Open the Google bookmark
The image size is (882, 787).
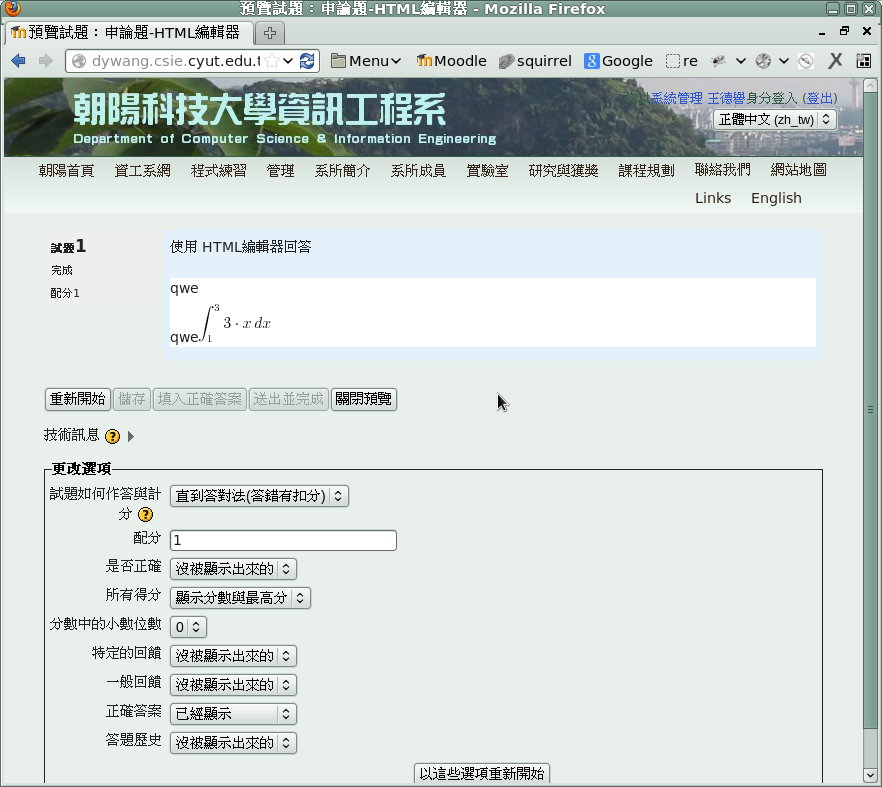point(618,61)
